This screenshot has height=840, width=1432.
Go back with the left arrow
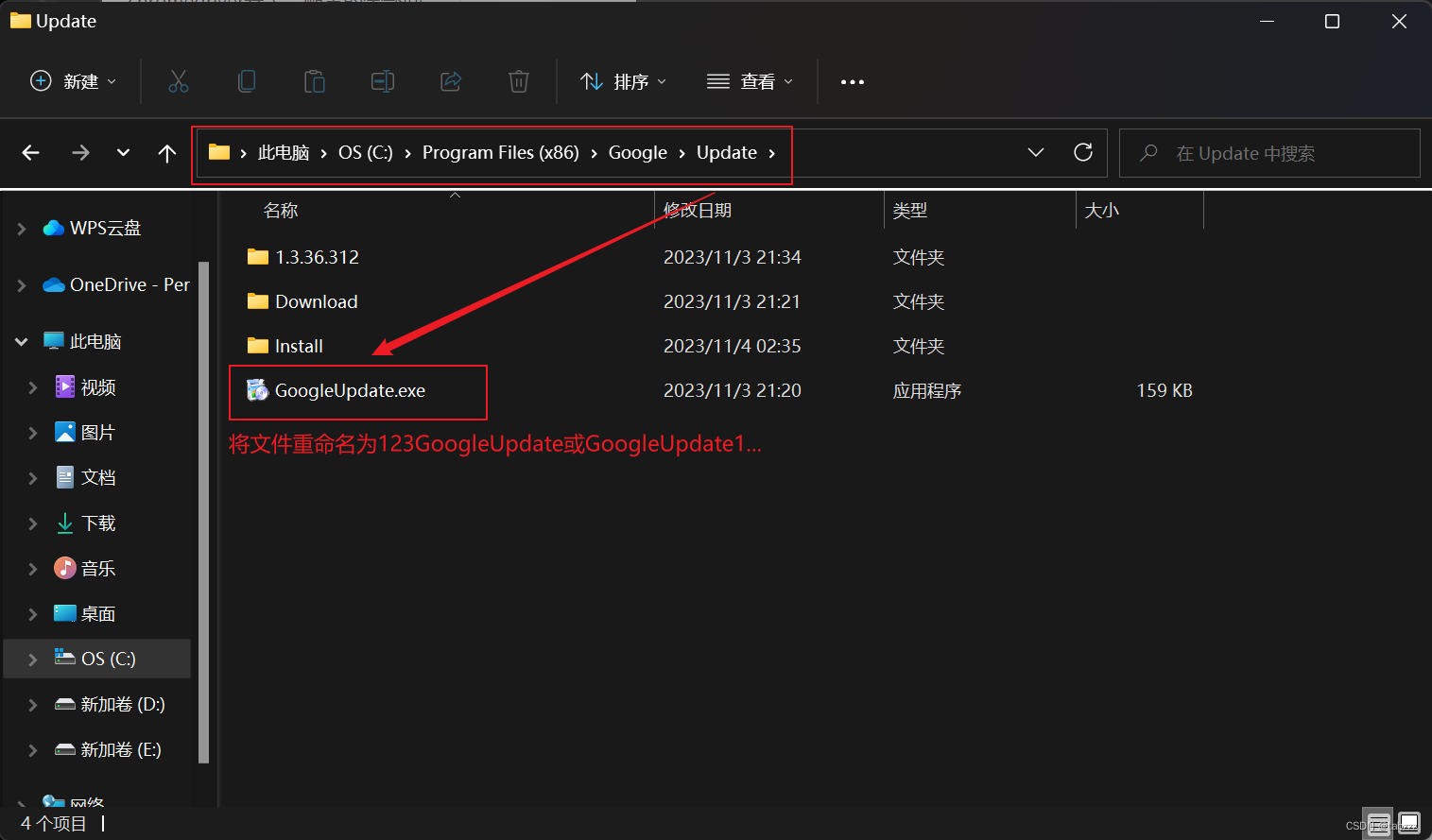[30, 152]
